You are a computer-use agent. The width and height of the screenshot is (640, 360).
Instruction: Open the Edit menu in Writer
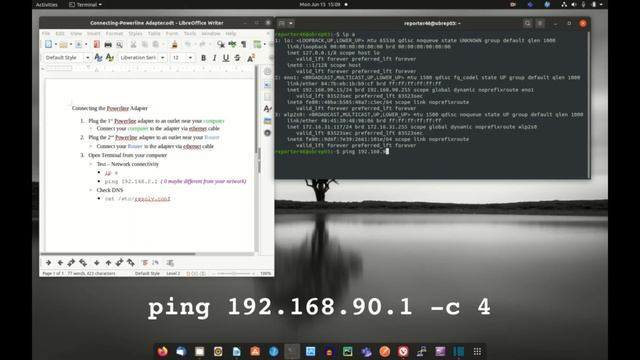(60, 33)
